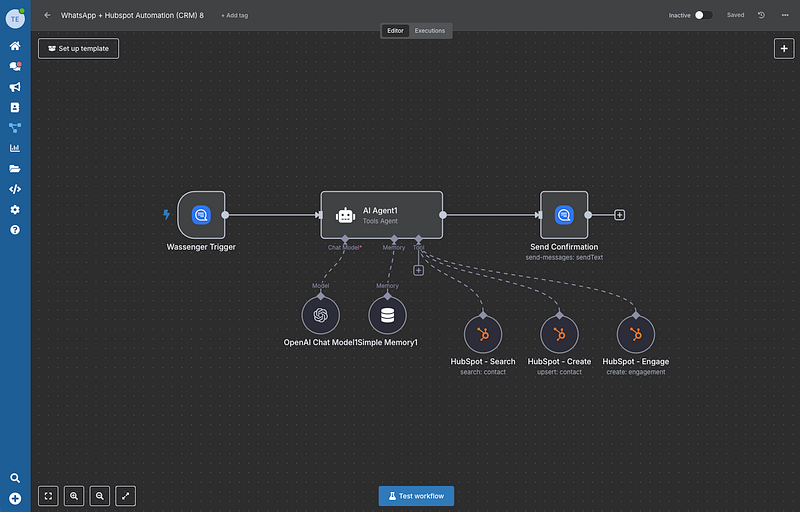The width and height of the screenshot is (800, 512).
Task: Select the HubSpot - Search node
Action: click(483, 334)
